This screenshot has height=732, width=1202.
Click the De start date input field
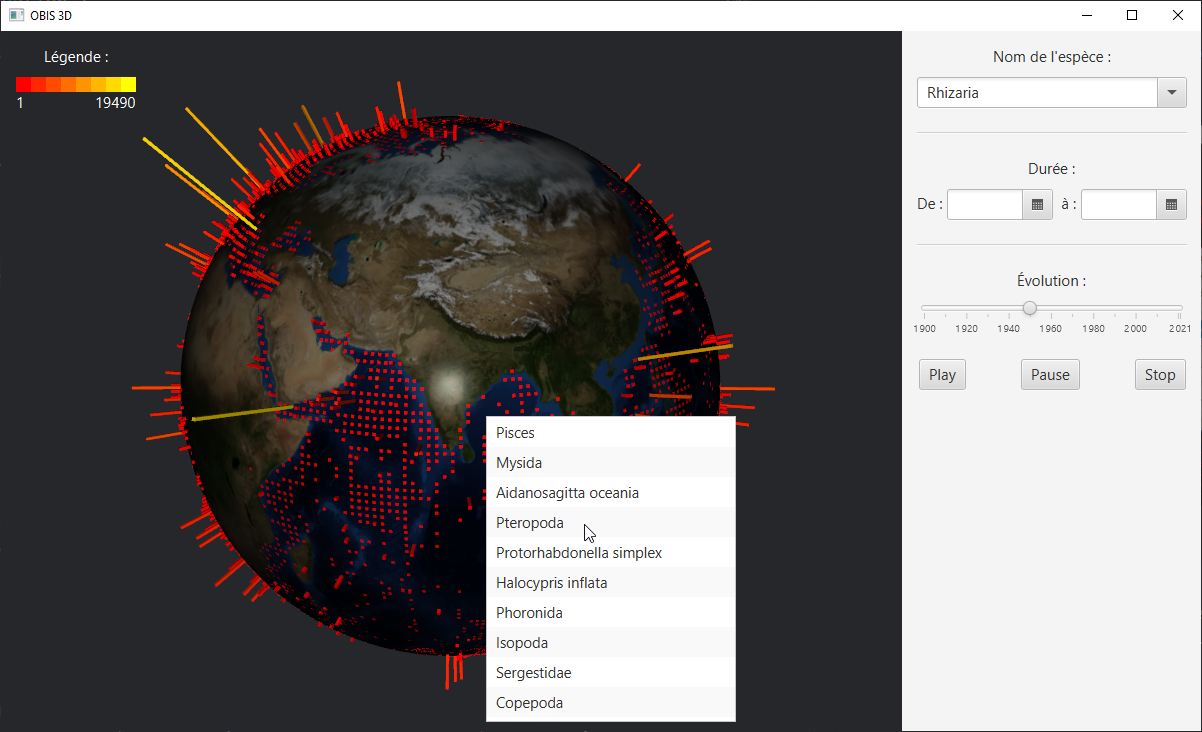(x=985, y=204)
